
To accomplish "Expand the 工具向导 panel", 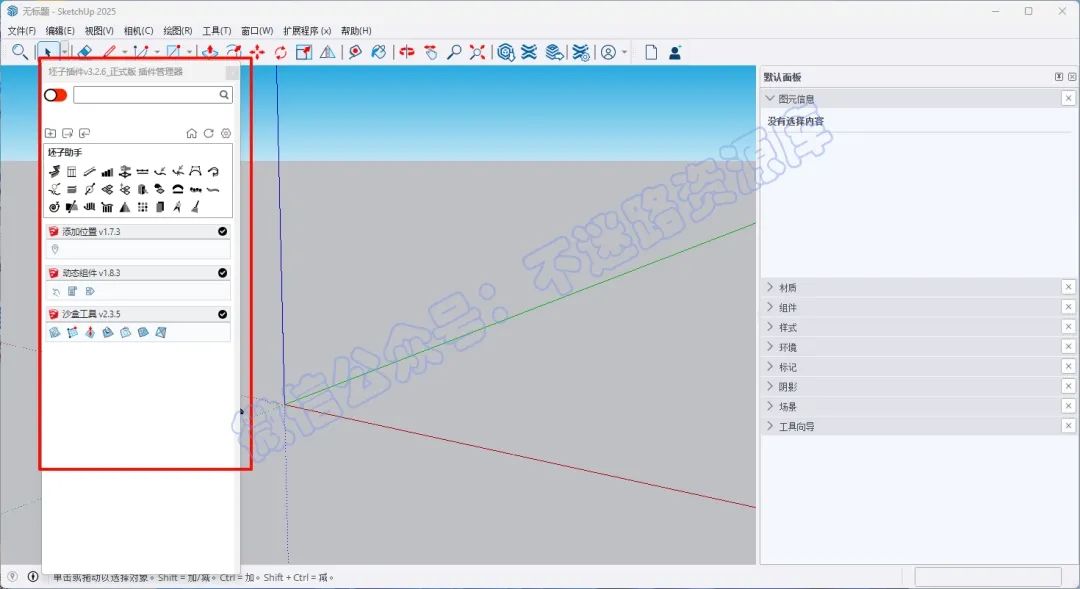I will point(770,426).
